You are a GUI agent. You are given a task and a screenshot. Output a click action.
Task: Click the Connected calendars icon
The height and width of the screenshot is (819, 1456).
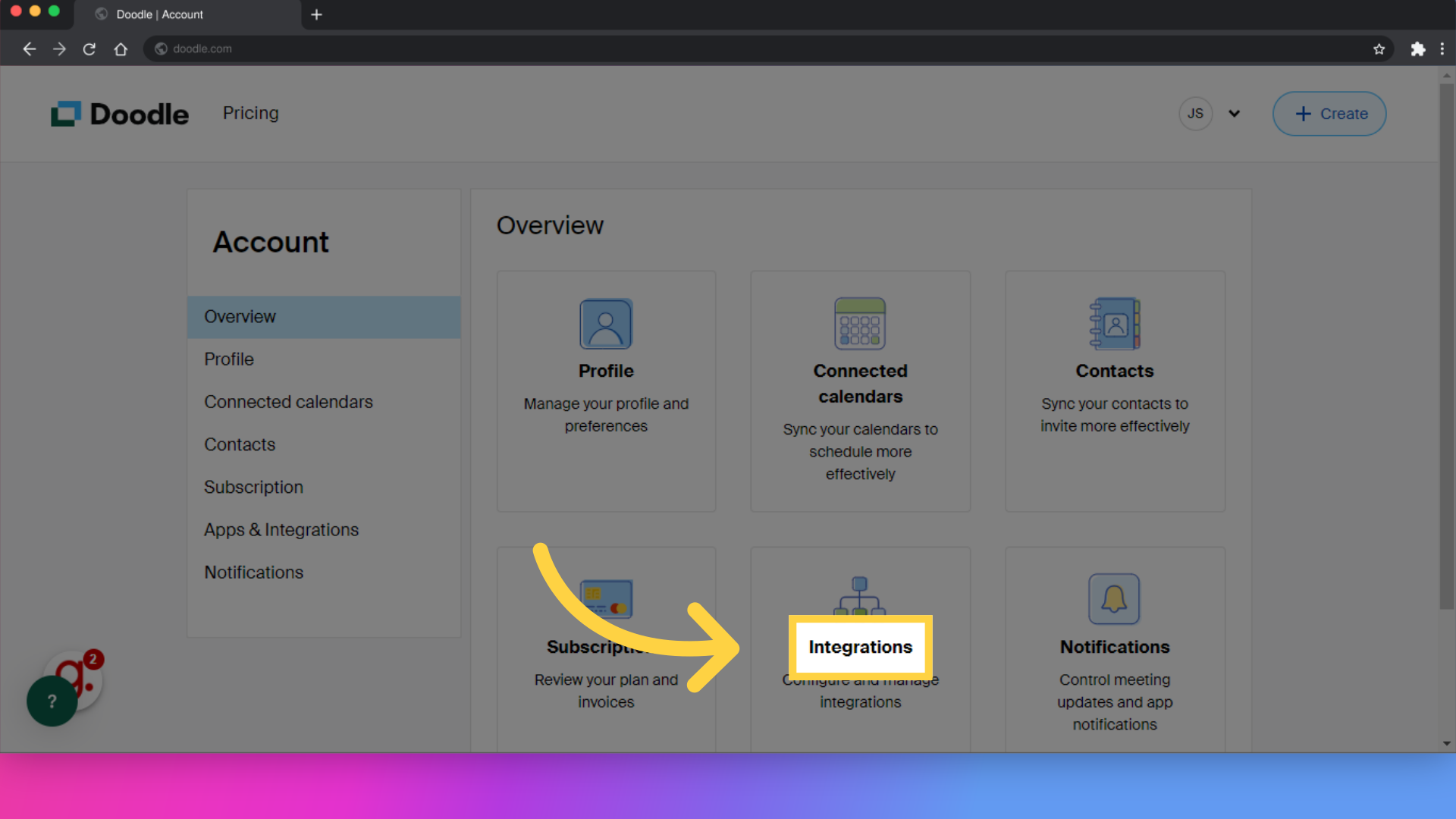860,323
